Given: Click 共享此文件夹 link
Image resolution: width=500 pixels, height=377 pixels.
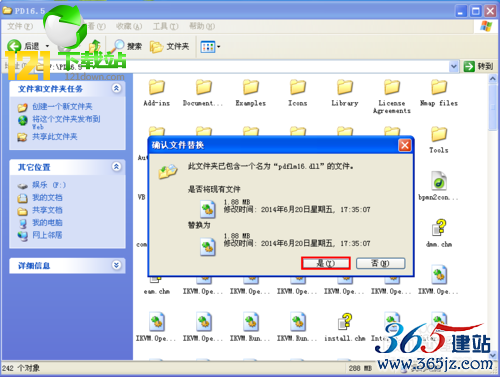Looking at the screenshot, I should (x=55, y=137).
